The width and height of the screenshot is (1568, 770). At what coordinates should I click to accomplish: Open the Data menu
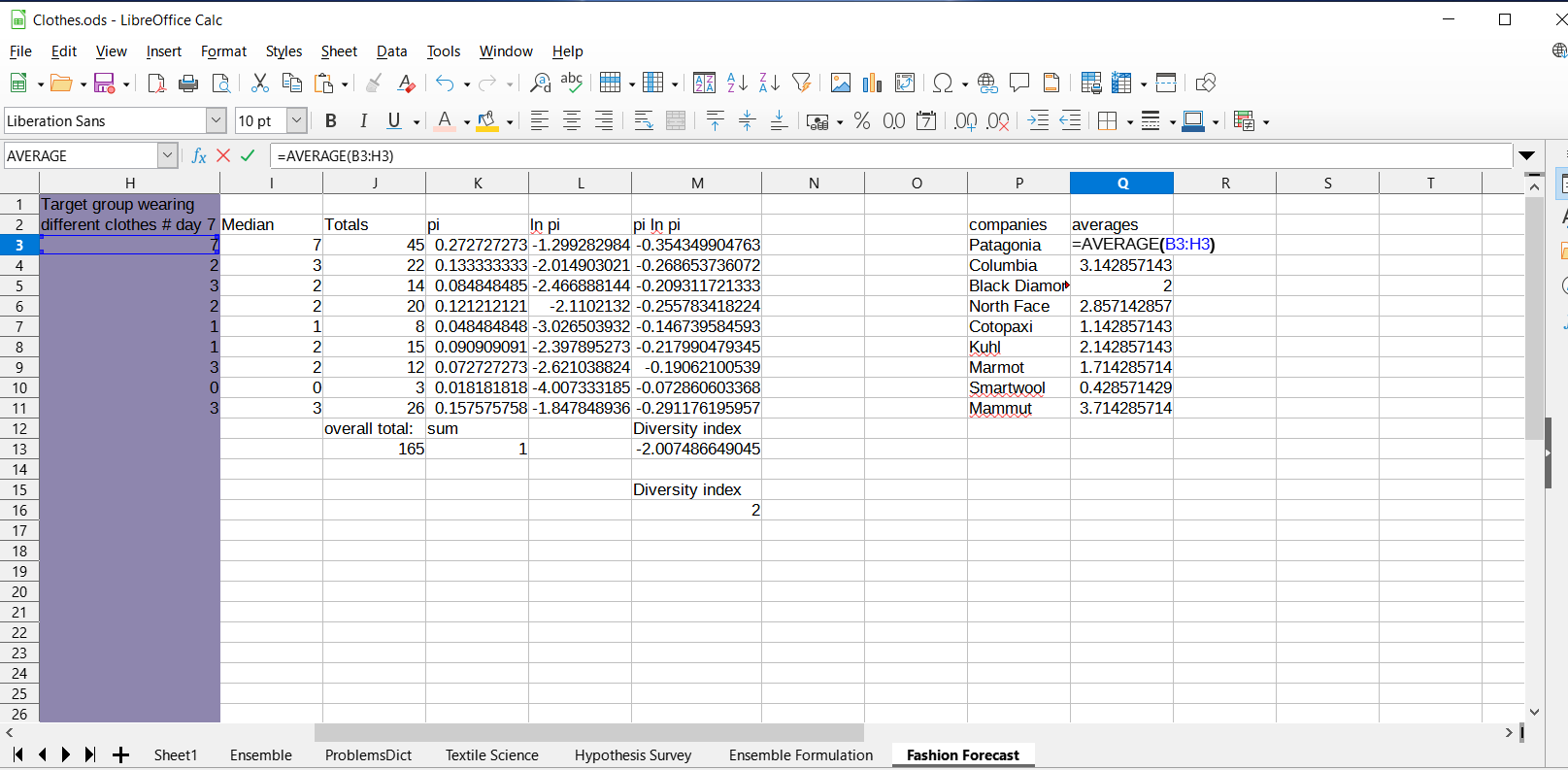point(392,51)
